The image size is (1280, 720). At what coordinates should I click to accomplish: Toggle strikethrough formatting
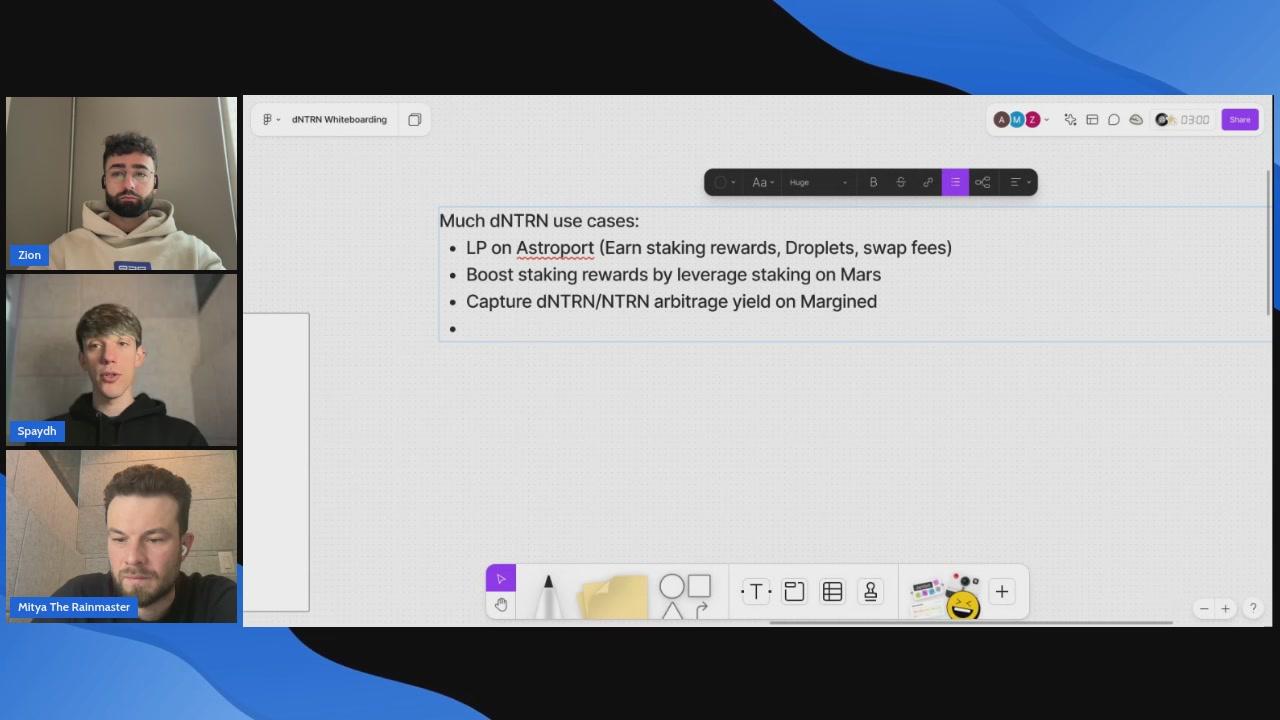point(900,182)
